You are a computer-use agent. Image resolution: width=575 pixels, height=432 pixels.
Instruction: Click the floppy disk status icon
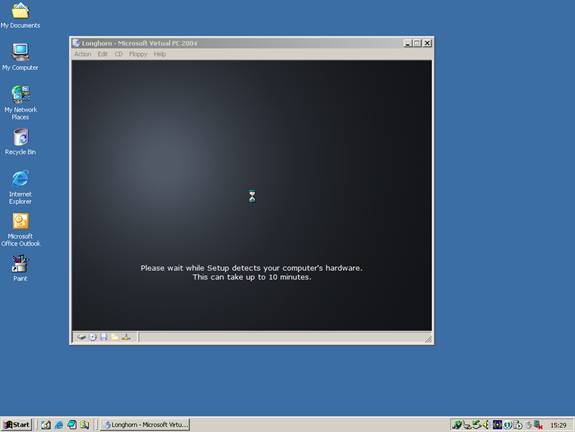click(104, 337)
